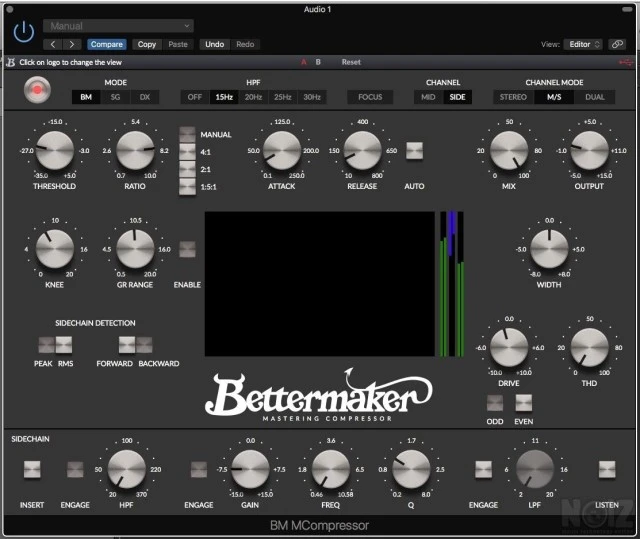The width and height of the screenshot is (640, 539).
Task: Click the Paste button
Action: point(178,44)
